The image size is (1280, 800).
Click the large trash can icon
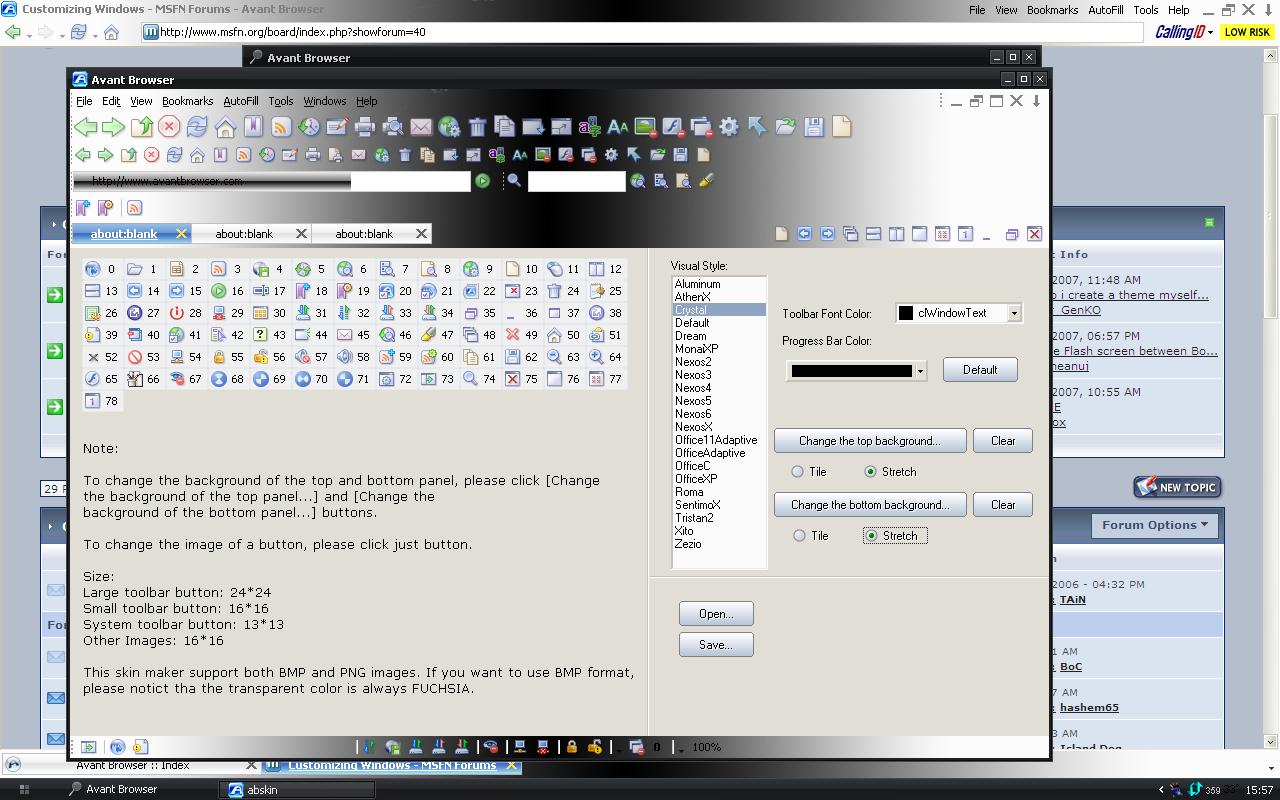coord(477,127)
